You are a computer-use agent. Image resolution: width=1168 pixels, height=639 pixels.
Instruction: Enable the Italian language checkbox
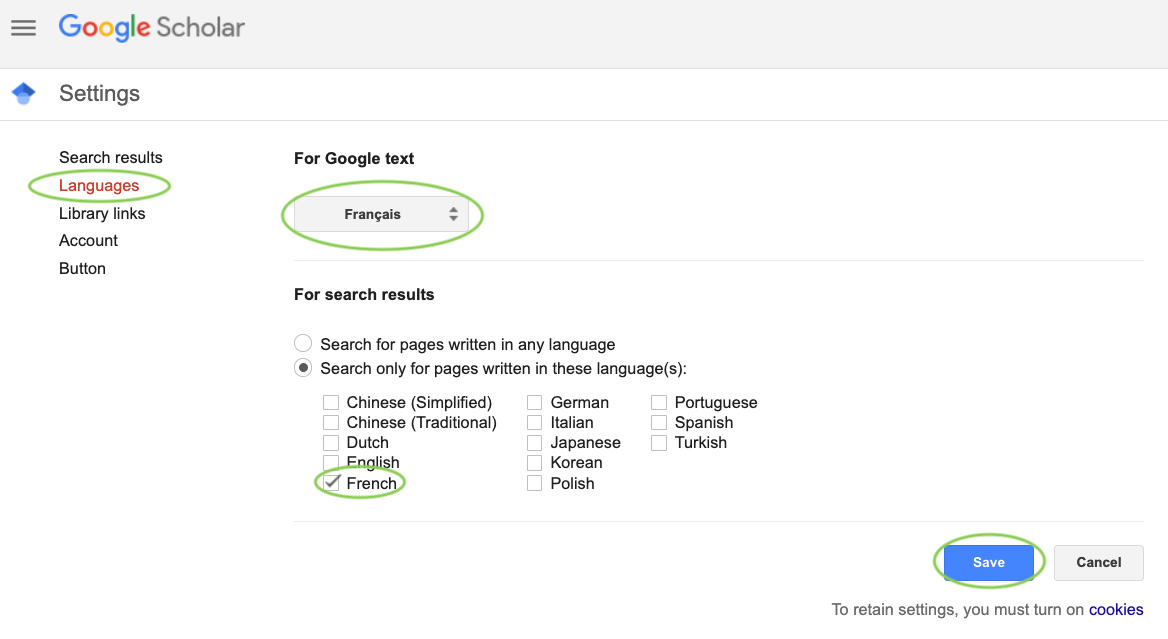[x=534, y=422]
